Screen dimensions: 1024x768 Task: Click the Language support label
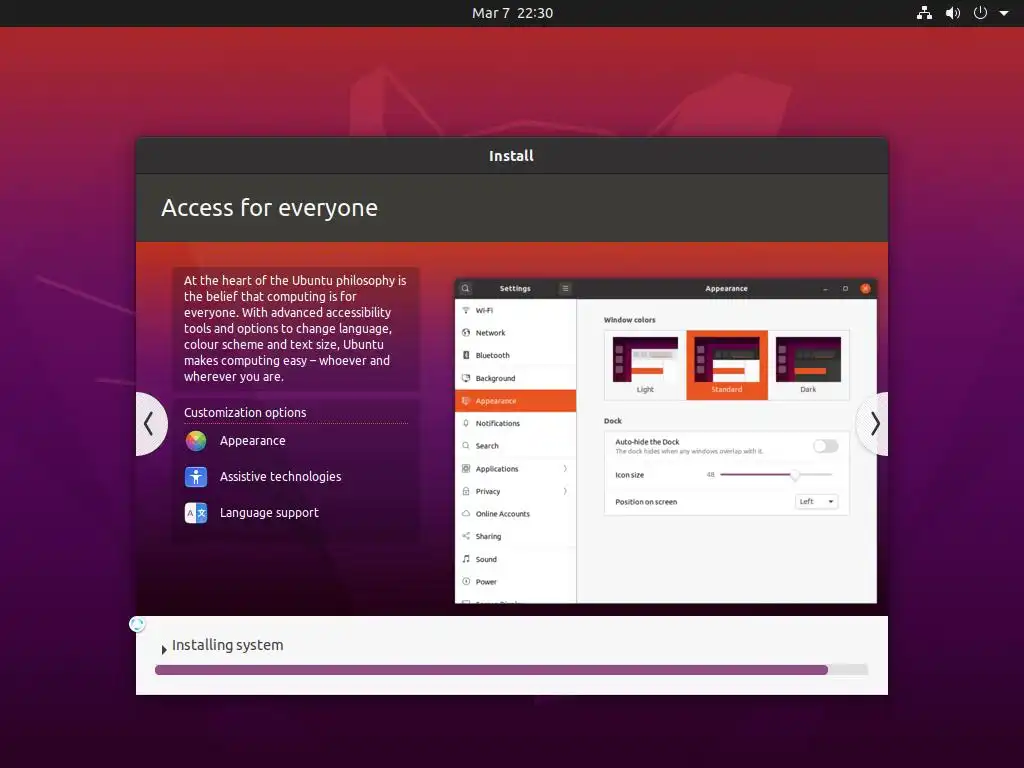click(269, 513)
